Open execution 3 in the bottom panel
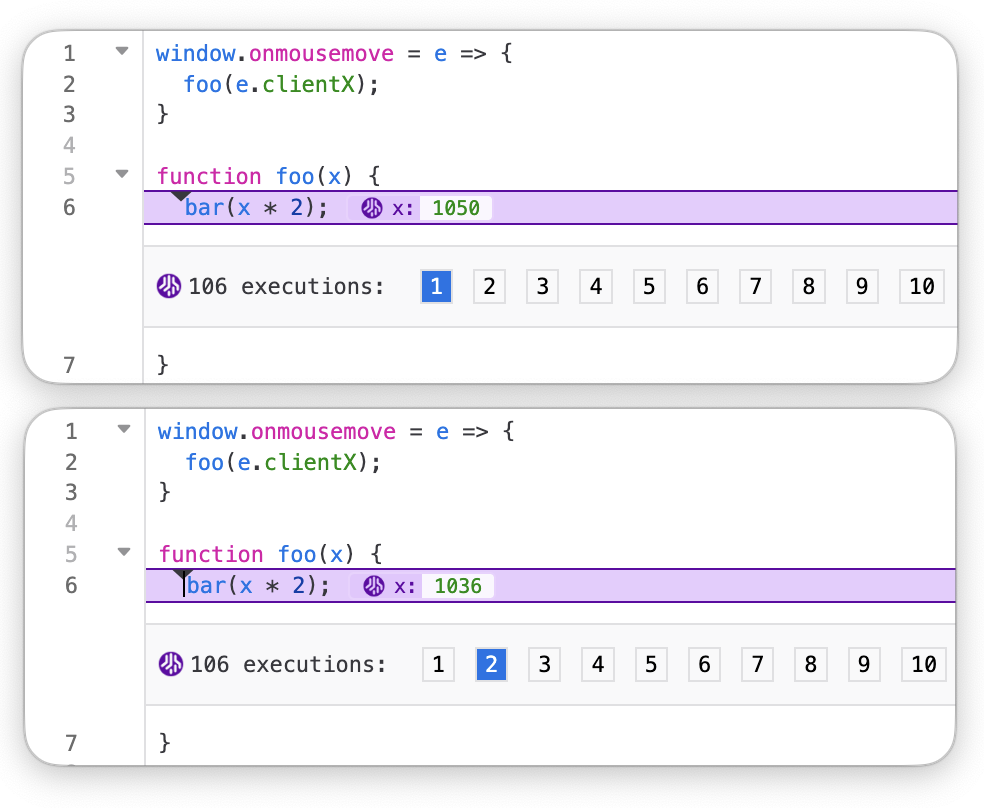This screenshot has width=984, height=808. coord(544,664)
